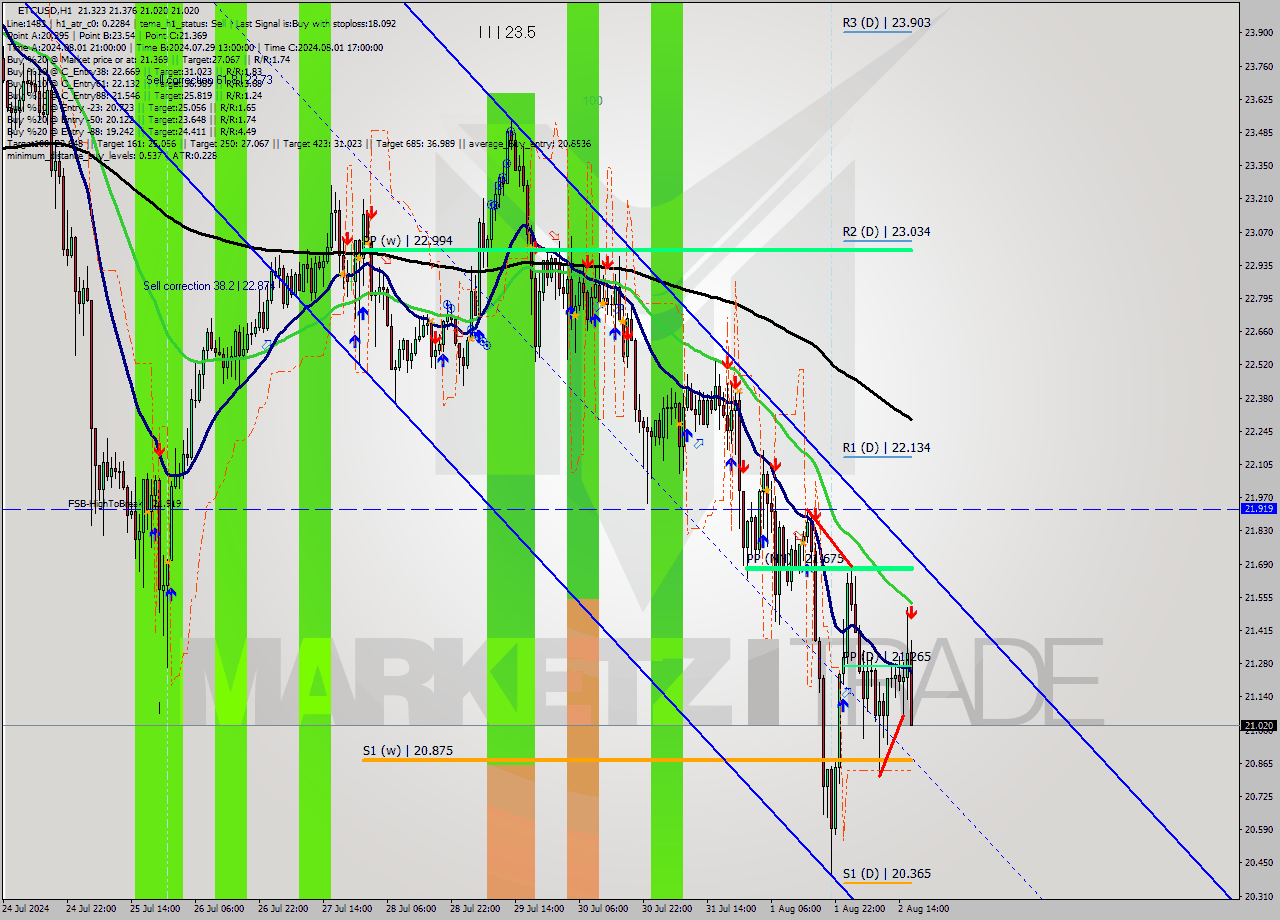Image resolution: width=1280 pixels, height=920 pixels.
Task: Select the PP (w) | 22.994 label
Action: [x=408, y=241]
